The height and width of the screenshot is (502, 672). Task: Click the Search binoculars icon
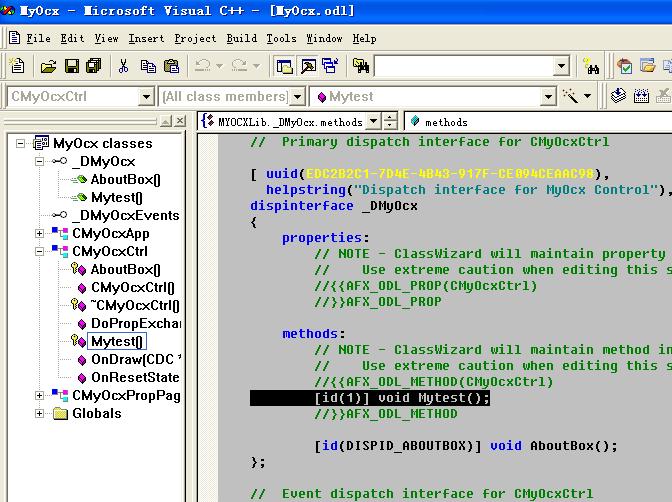click(591, 66)
